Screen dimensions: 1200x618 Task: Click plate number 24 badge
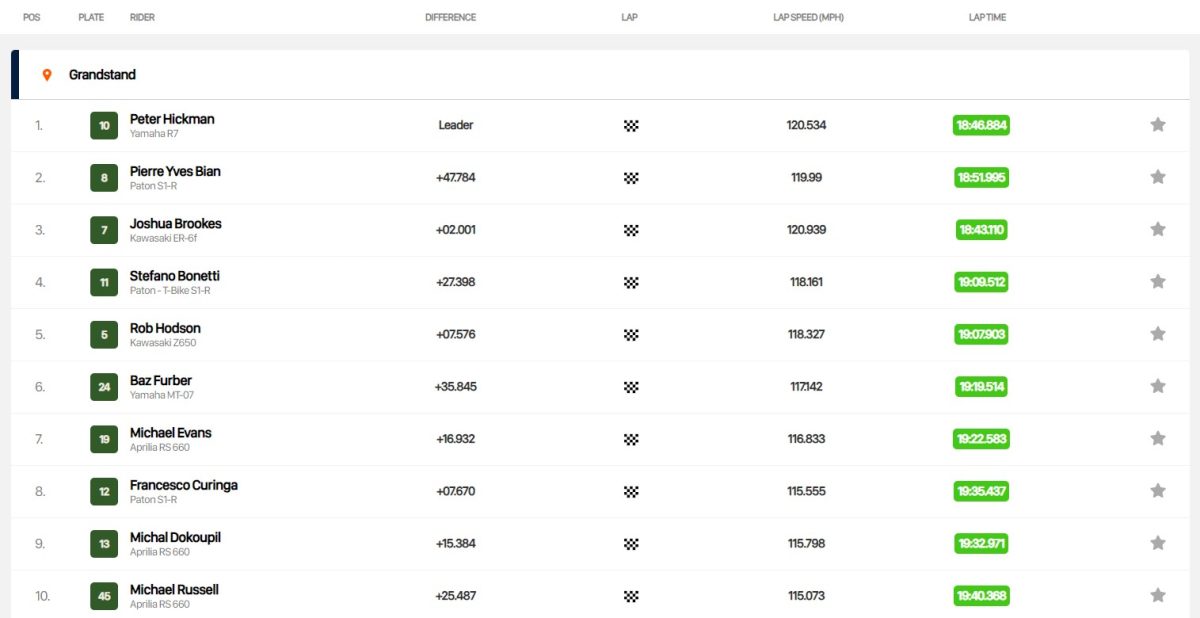click(104, 387)
